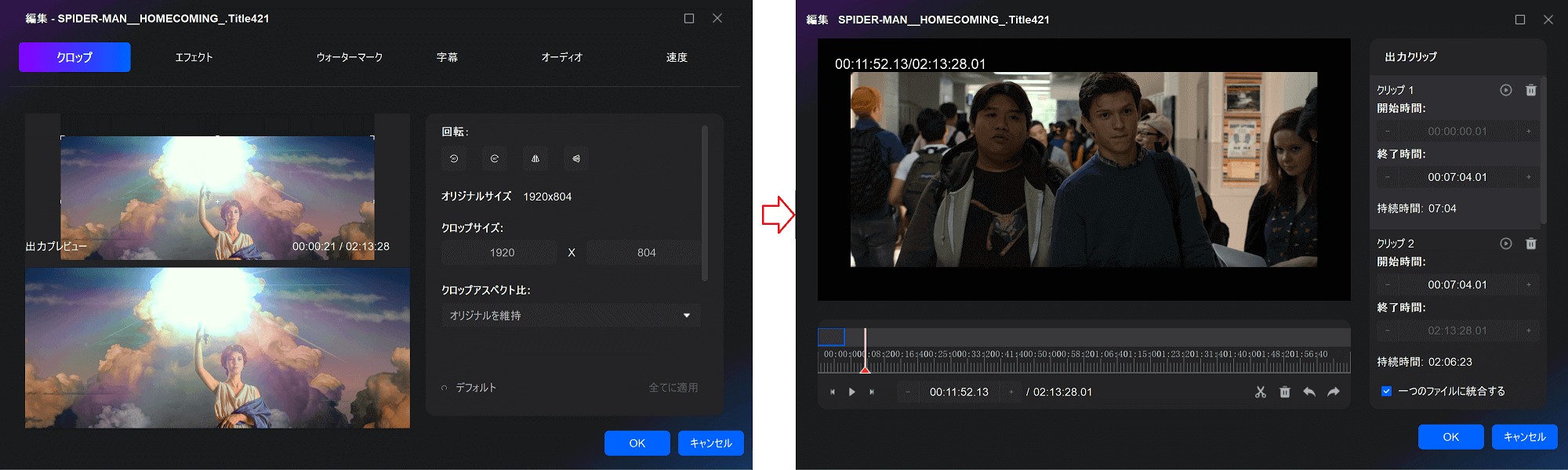Decrease clip 1 start time
Viewport: 1568px width, 470px height.
(x=1388, y=132)
